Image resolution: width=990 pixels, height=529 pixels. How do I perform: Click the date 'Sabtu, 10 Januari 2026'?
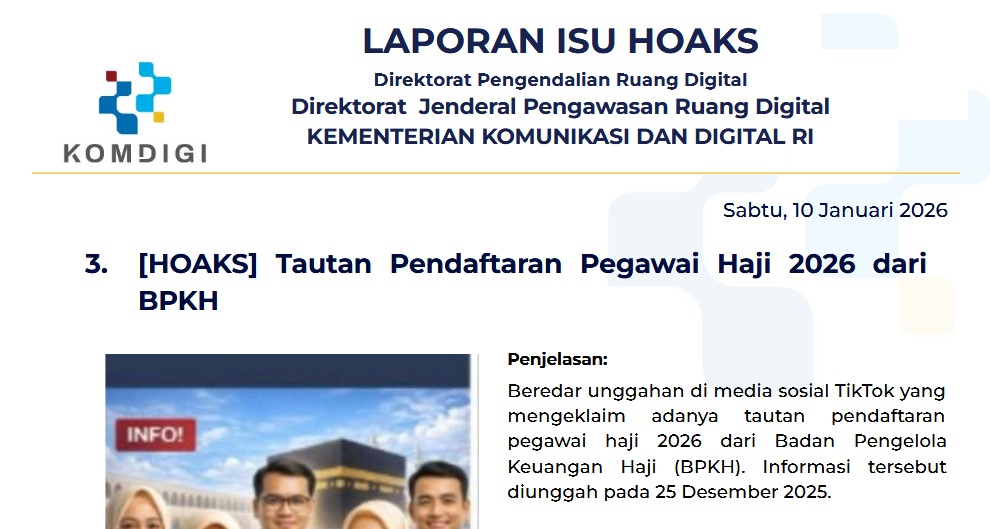tap(835, 210)
